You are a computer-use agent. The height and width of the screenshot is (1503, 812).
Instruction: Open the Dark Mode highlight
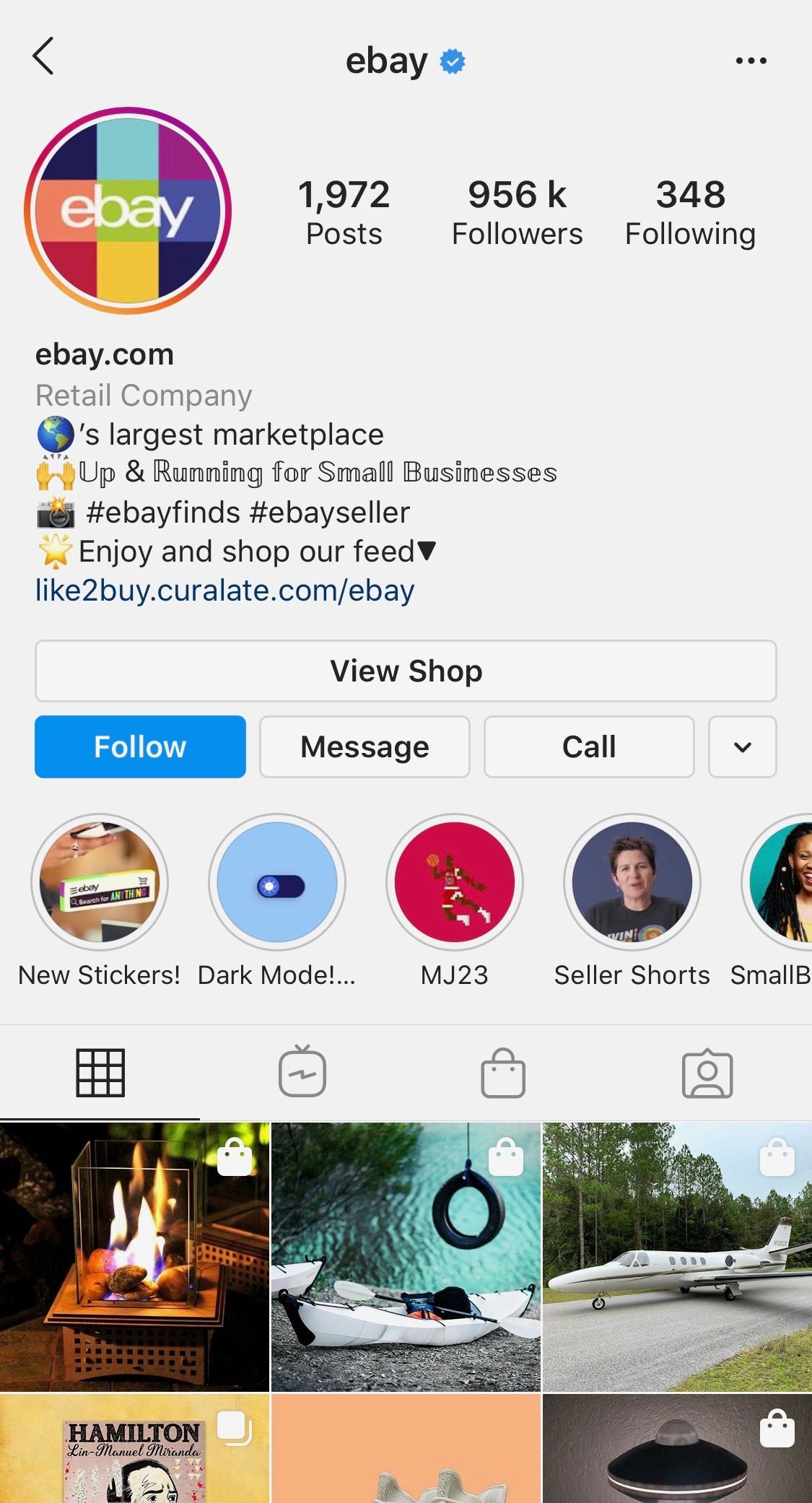[277, 882]
